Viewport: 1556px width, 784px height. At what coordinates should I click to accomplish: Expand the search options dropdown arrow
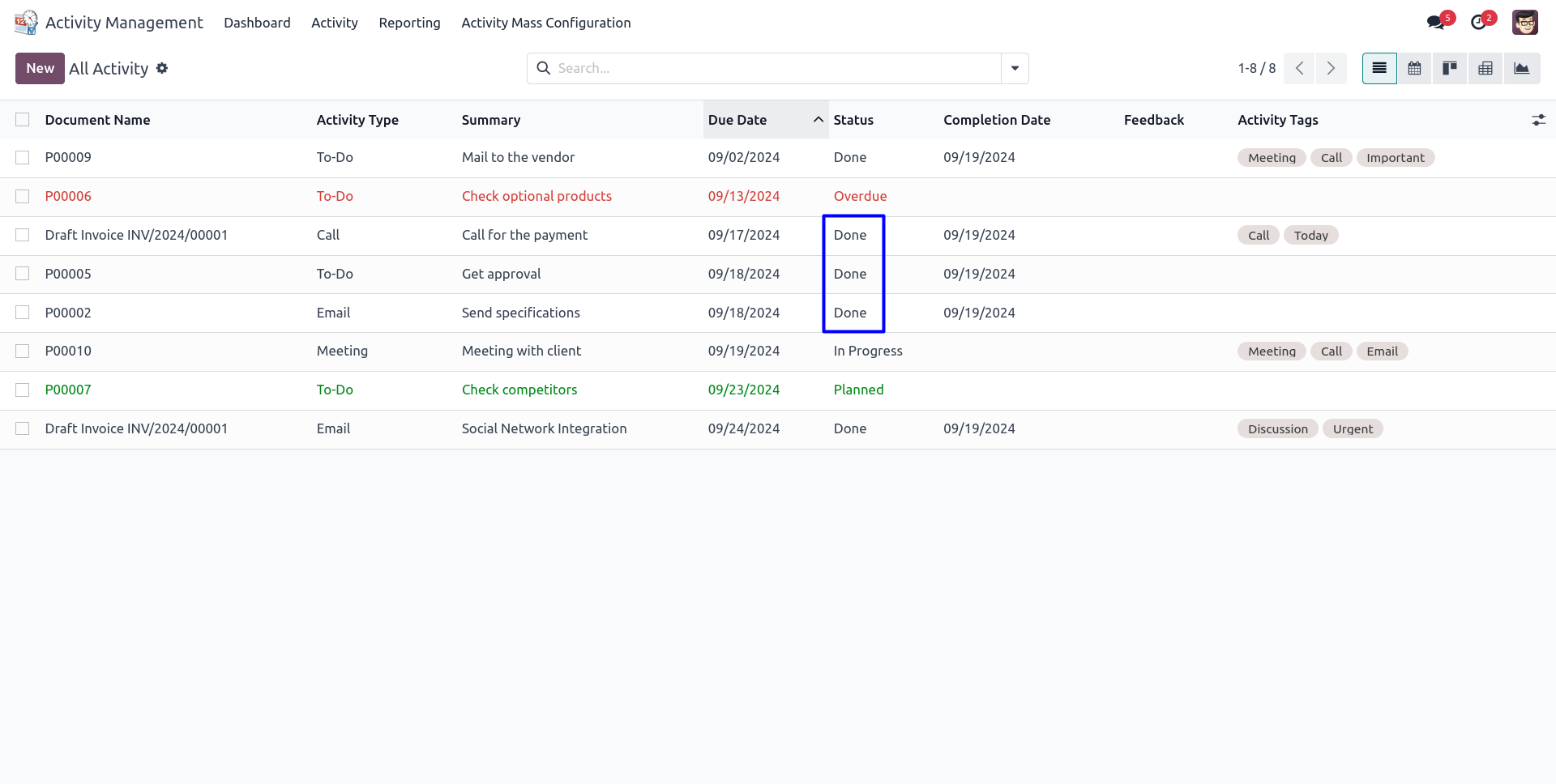click(x=1015, y=69)
